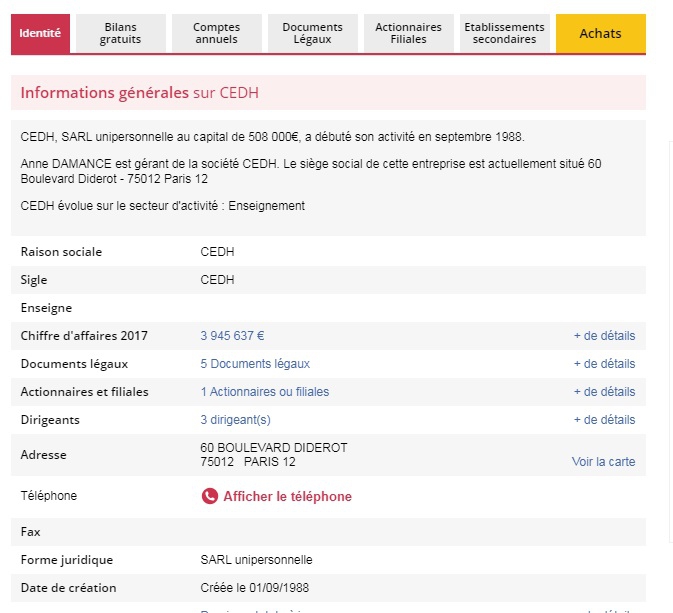Image resolution: width=673 pixels, height=613 pixels.
Task: Click the capital de 508 000€ sentence
Action: tap(273, 137)
